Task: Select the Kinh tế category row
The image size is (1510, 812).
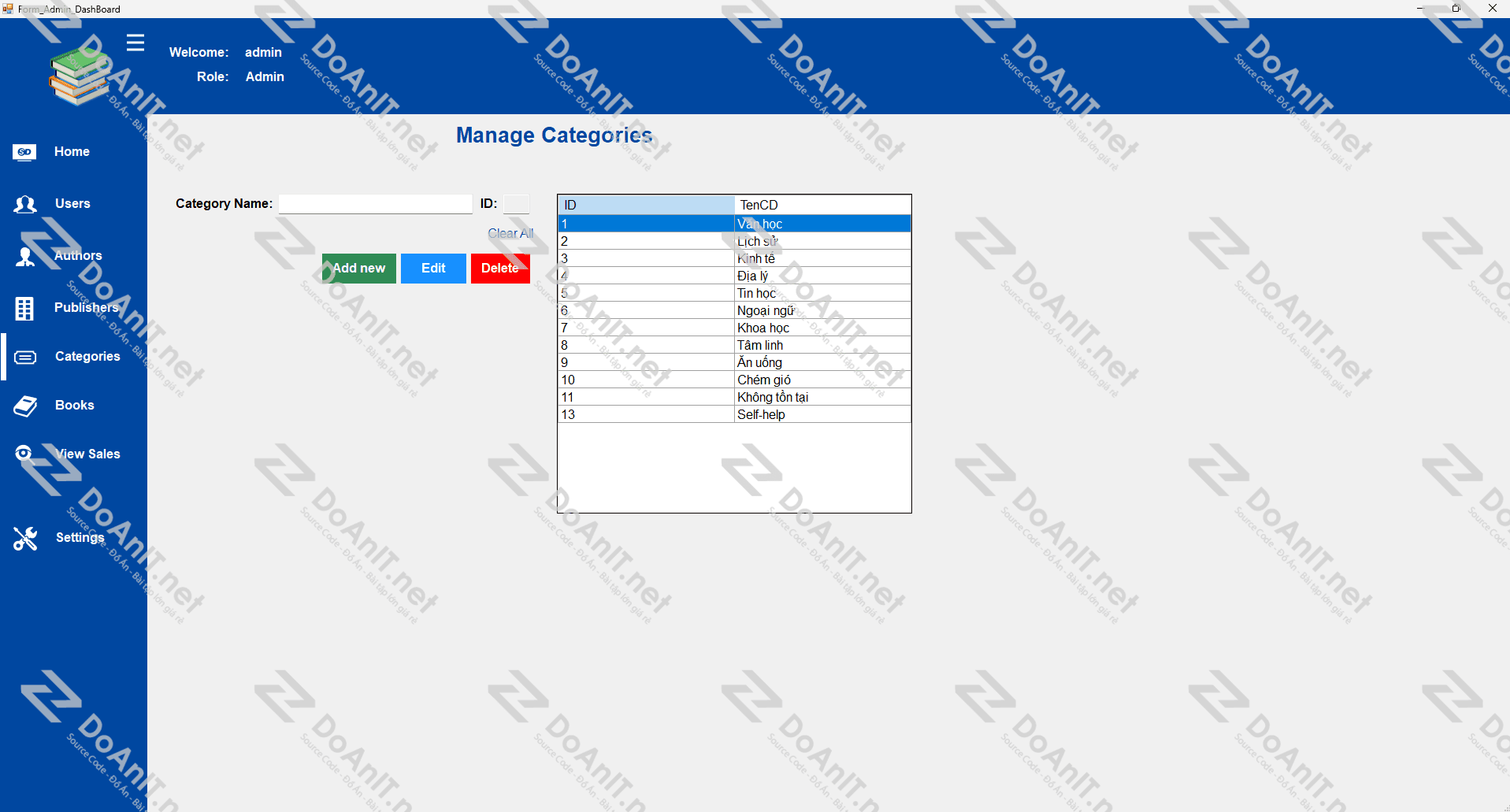Action: click(x=734, y=258)
